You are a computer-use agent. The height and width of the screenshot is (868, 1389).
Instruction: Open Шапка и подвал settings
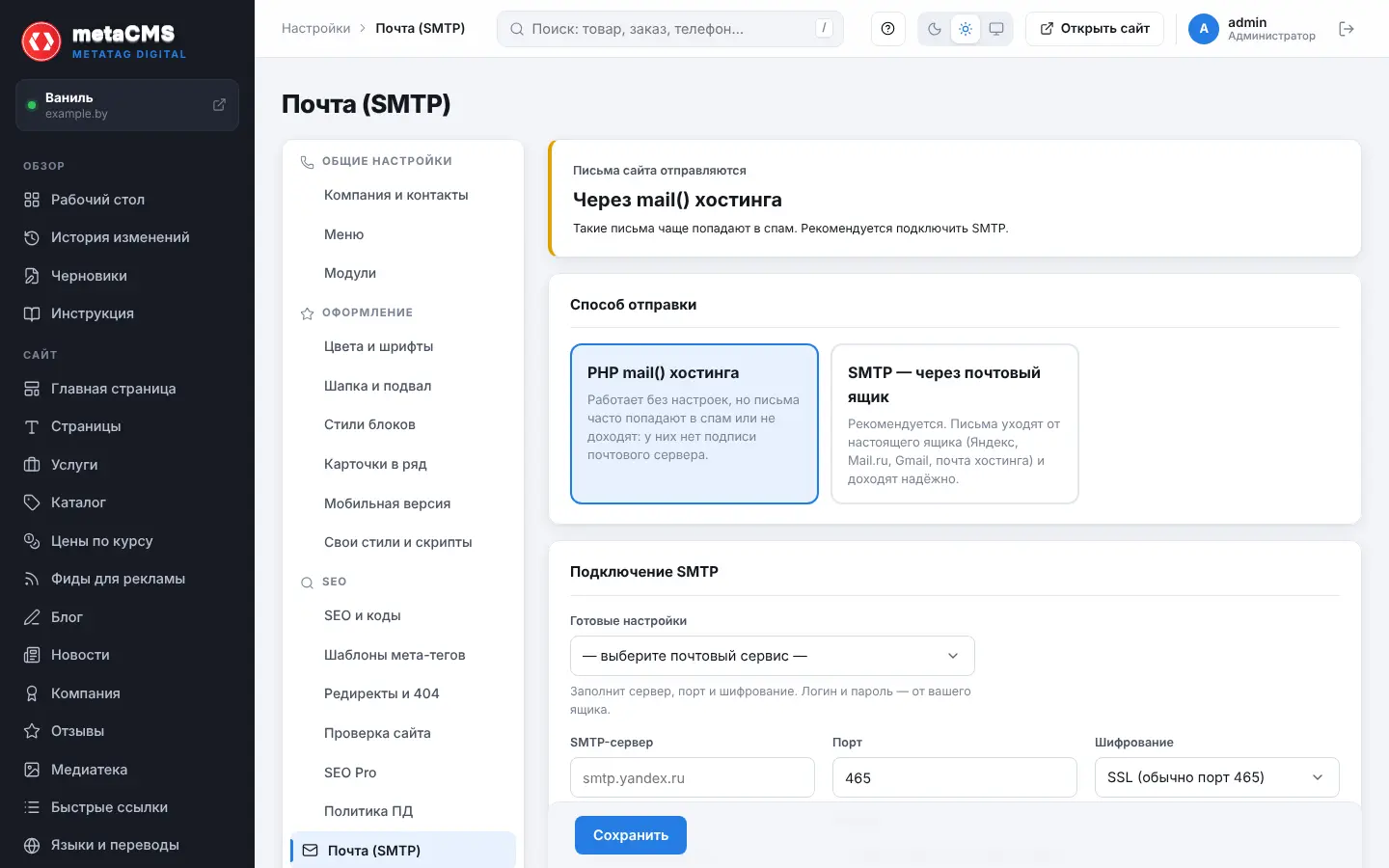point(378,386)
